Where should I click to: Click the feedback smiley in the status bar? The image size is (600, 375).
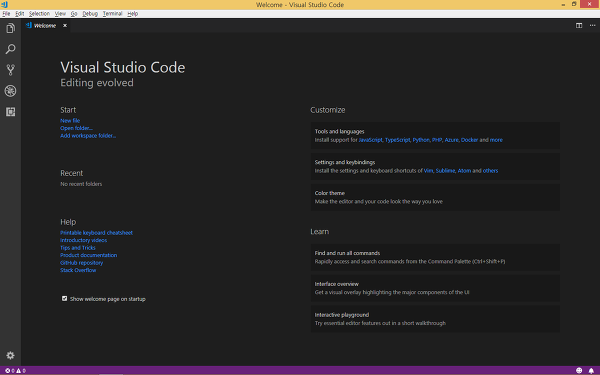(579, 370)
